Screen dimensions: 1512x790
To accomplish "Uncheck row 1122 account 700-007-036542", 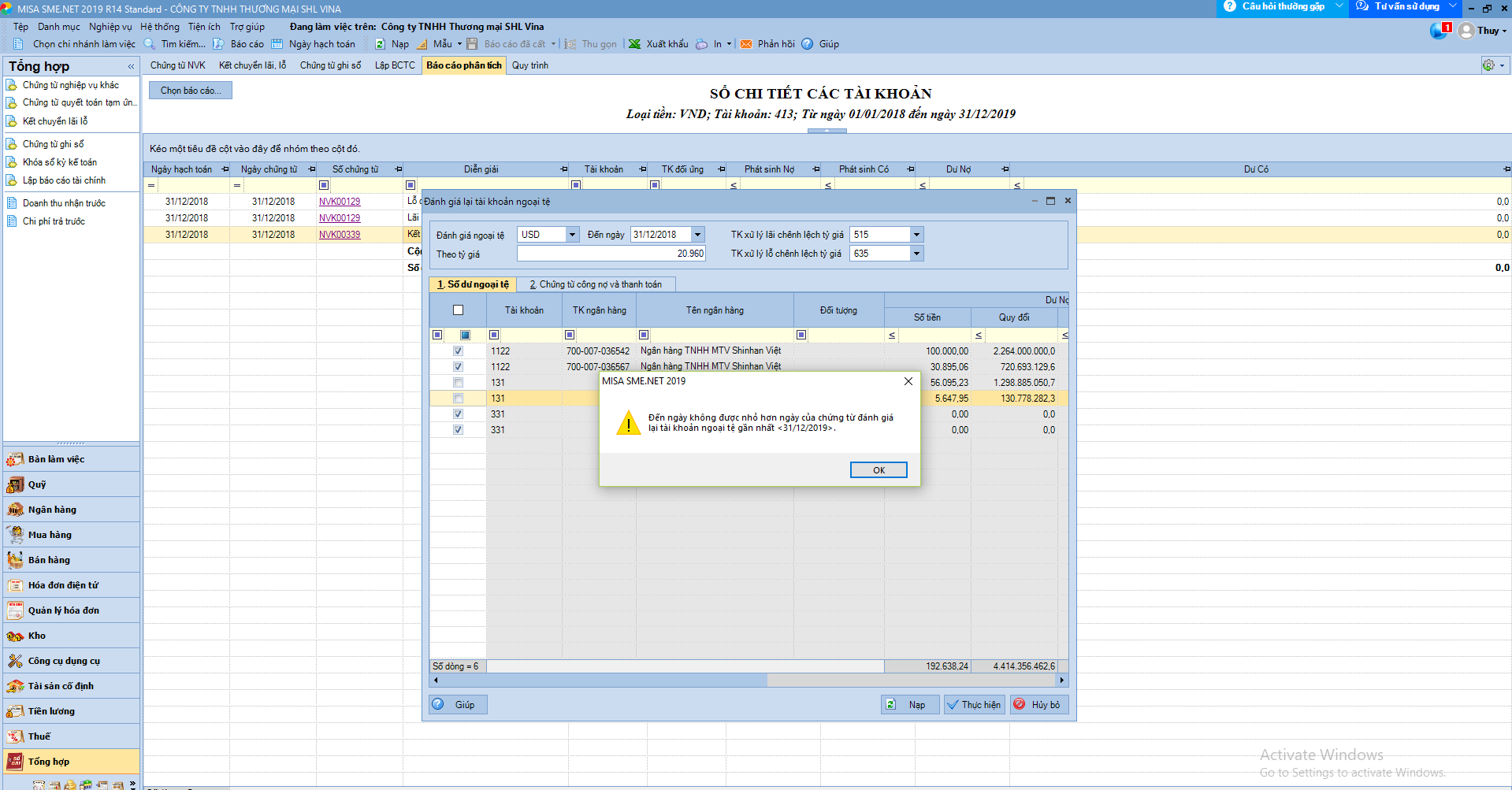I will point(459,351).
